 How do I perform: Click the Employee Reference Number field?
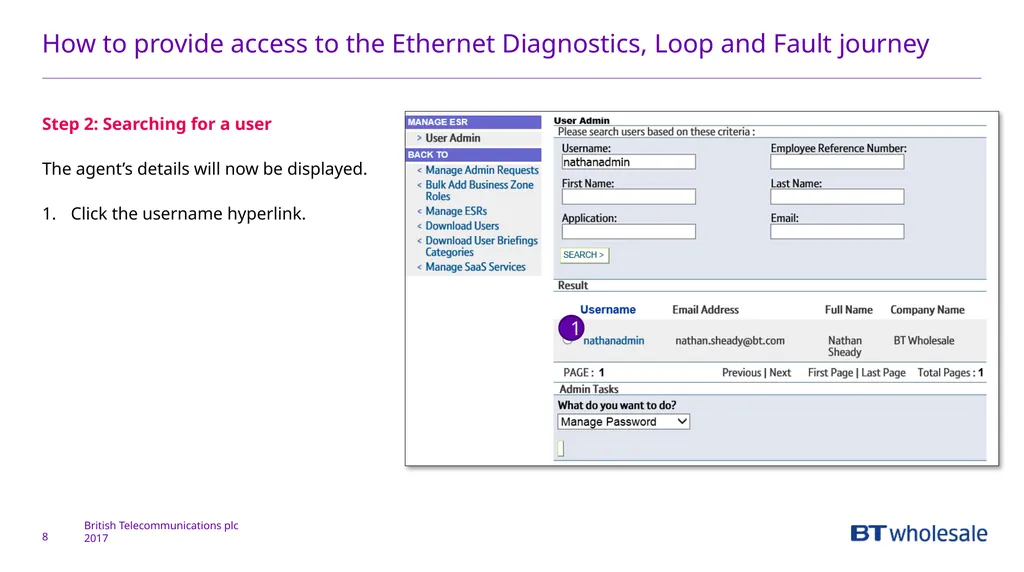837,162
